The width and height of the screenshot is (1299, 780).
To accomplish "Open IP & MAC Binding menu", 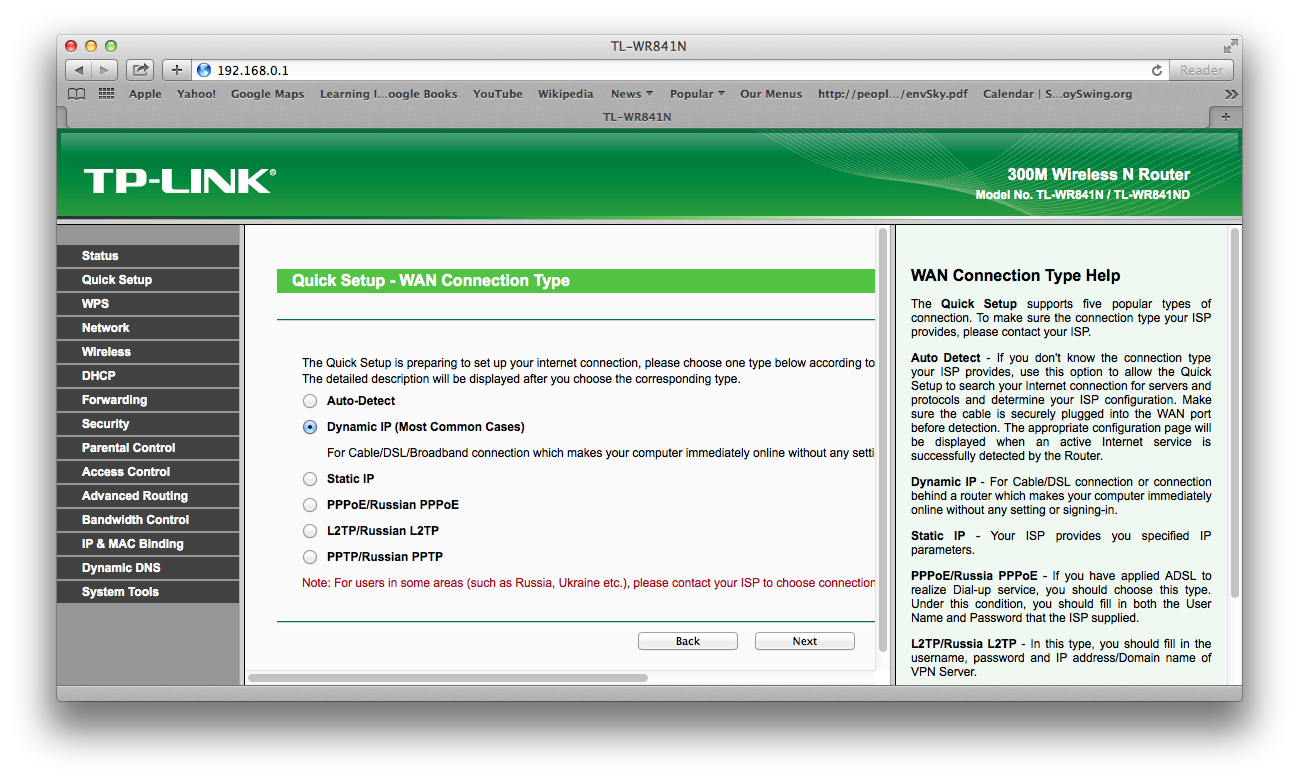I will (148, 544).
